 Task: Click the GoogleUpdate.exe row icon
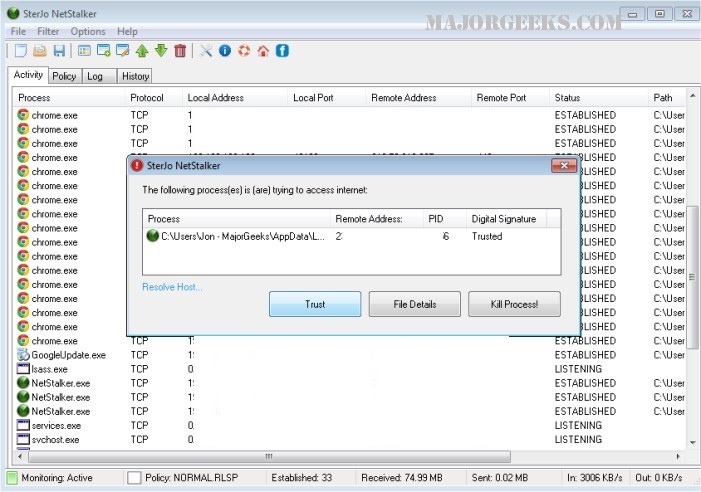pyautogui.click(x=23, y=355)
